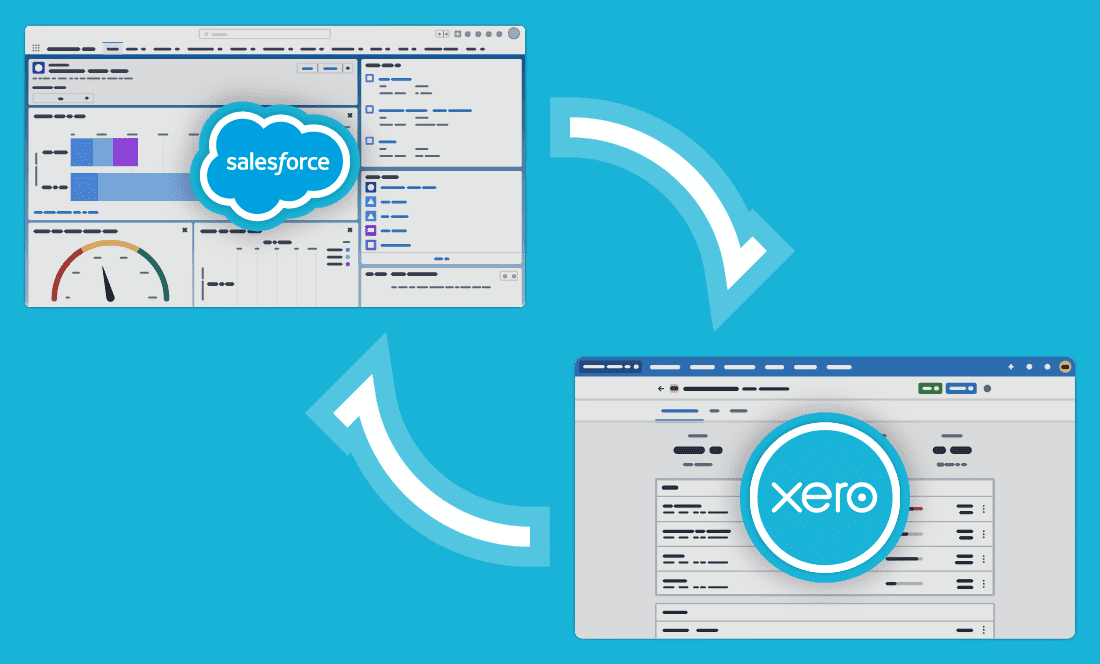Open the organization switcher in the Xero top bar
This screenshot has width=1100, height=664.
click(610, 367)
